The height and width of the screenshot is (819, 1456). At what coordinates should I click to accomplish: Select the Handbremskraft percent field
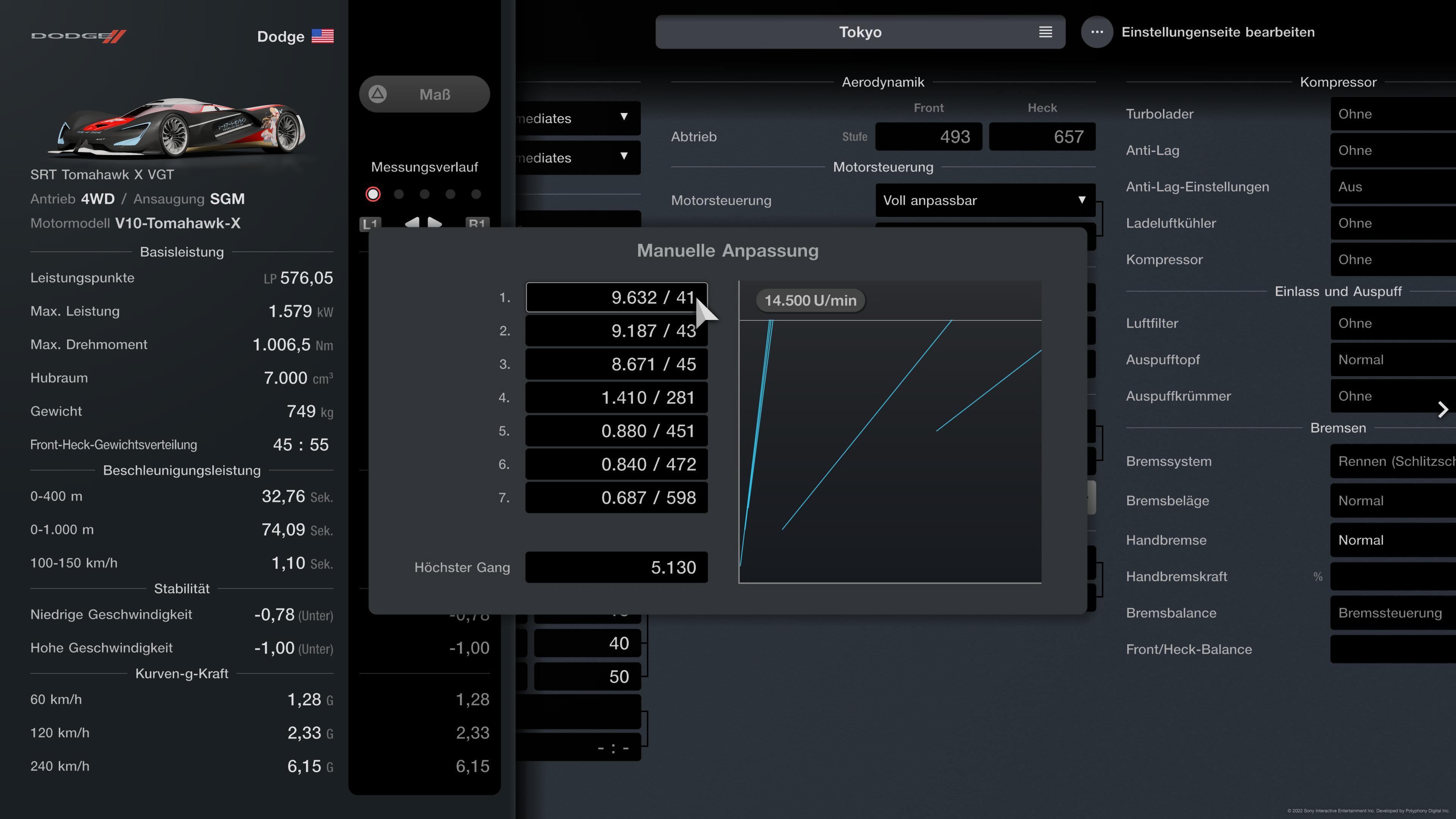(x=1393, y=576)
